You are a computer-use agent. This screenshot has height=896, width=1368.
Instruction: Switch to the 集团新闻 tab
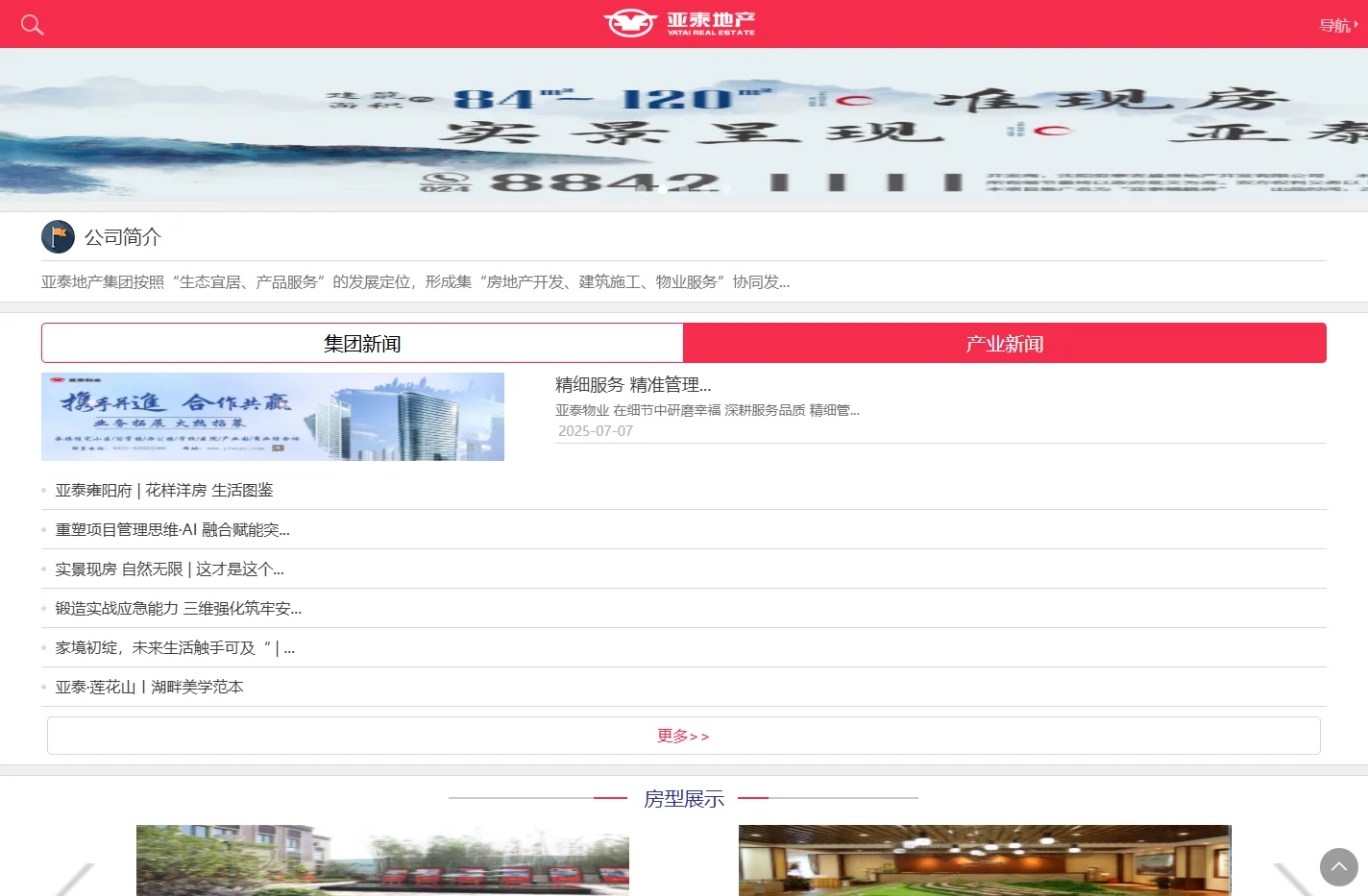pyautogui.click(x=362, y=343)
